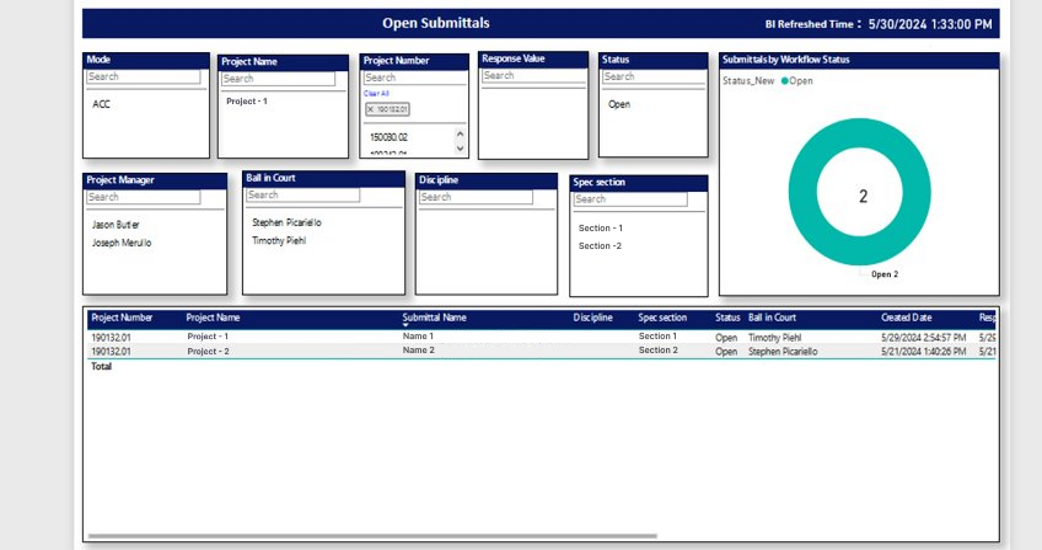Click the sort arrow under Submittal Name header
The height and width of the screenshot is (550, 1042).
(x=406, y=325)
